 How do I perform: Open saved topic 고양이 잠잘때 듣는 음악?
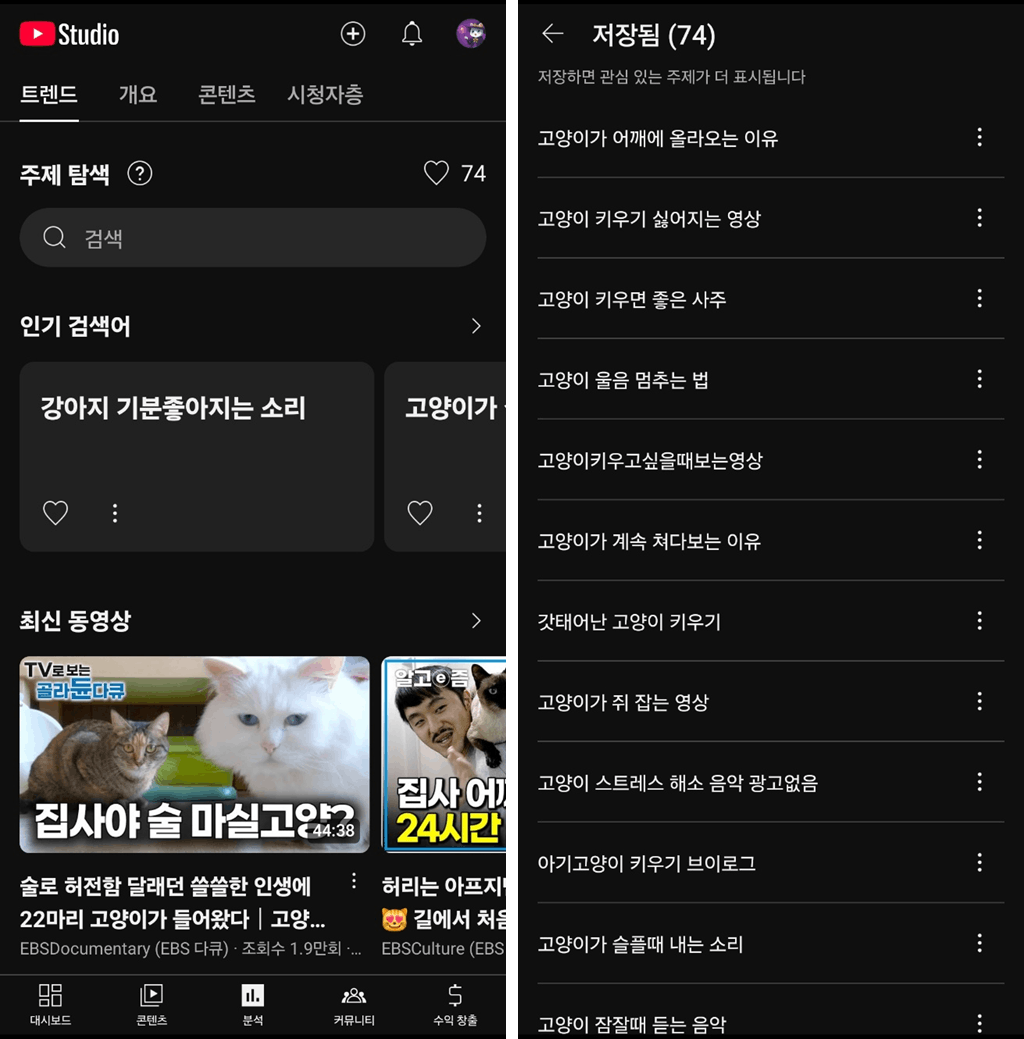pyautogui.click(x=632, y=1024)
